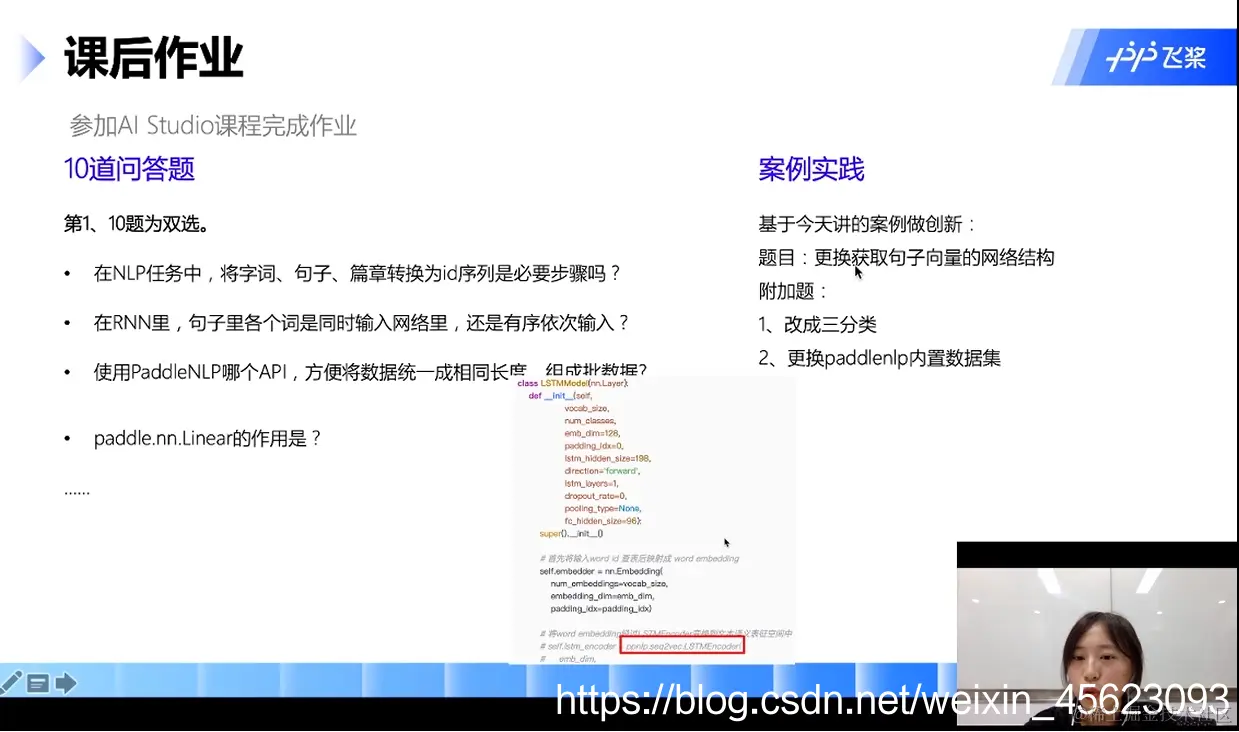
Task: Click the red-boxed LSTMEncoder code highlight
Action: click(683, 645)
